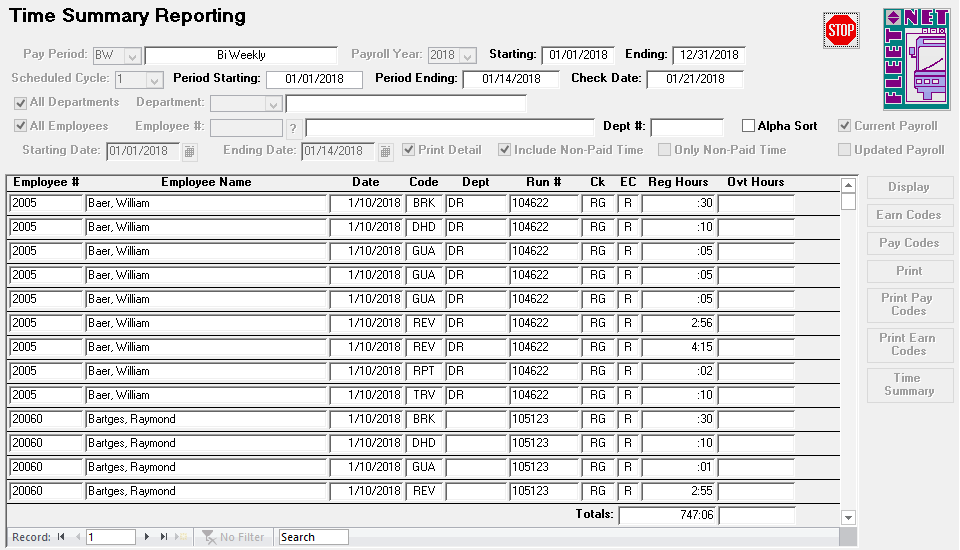The width and height of the screenshot is (960, 550).
Task: Enable the Alpha Sort checkbox
Action: [x=748, y=126]
